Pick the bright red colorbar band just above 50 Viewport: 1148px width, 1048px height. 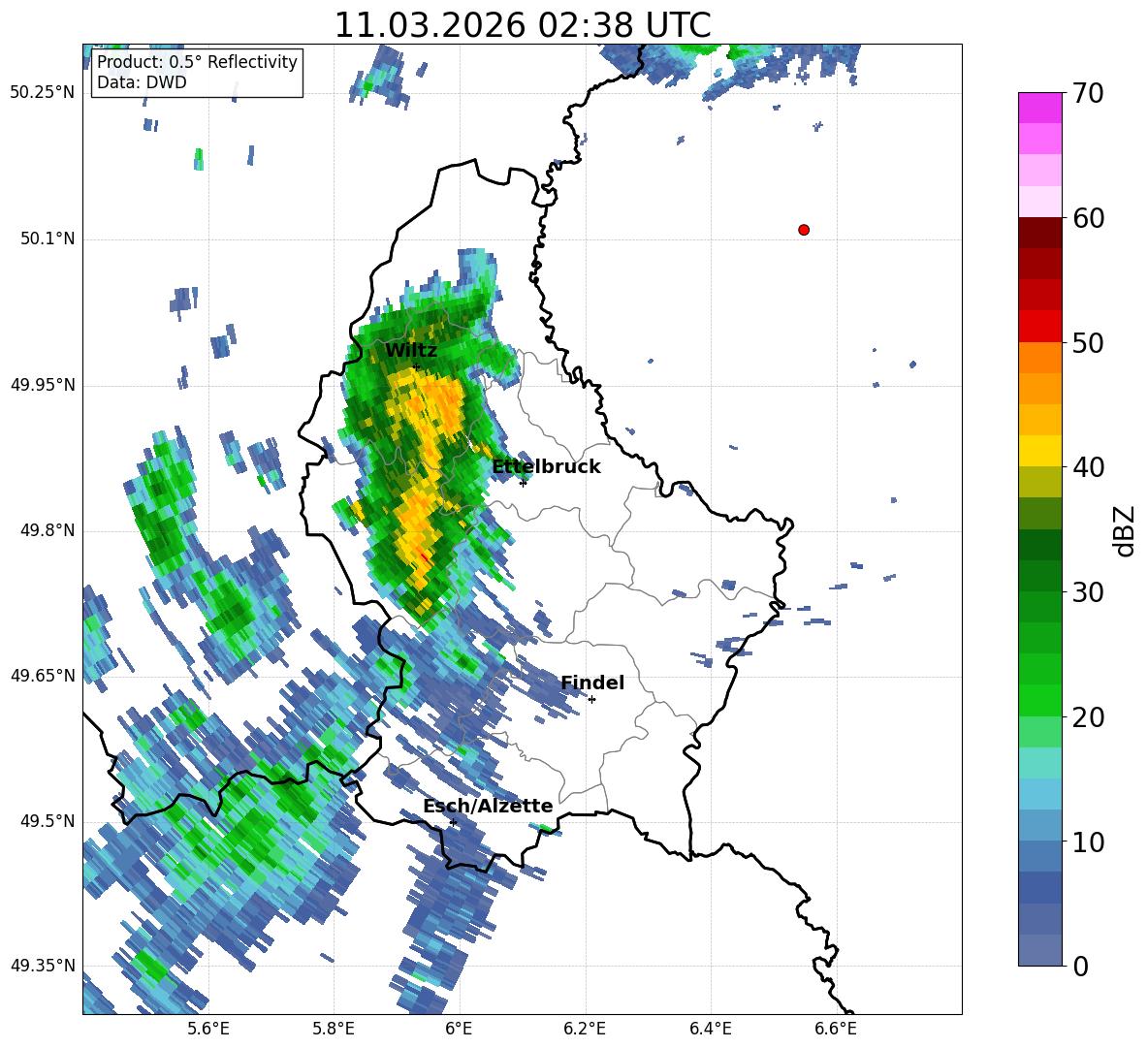pos(1039,327)
